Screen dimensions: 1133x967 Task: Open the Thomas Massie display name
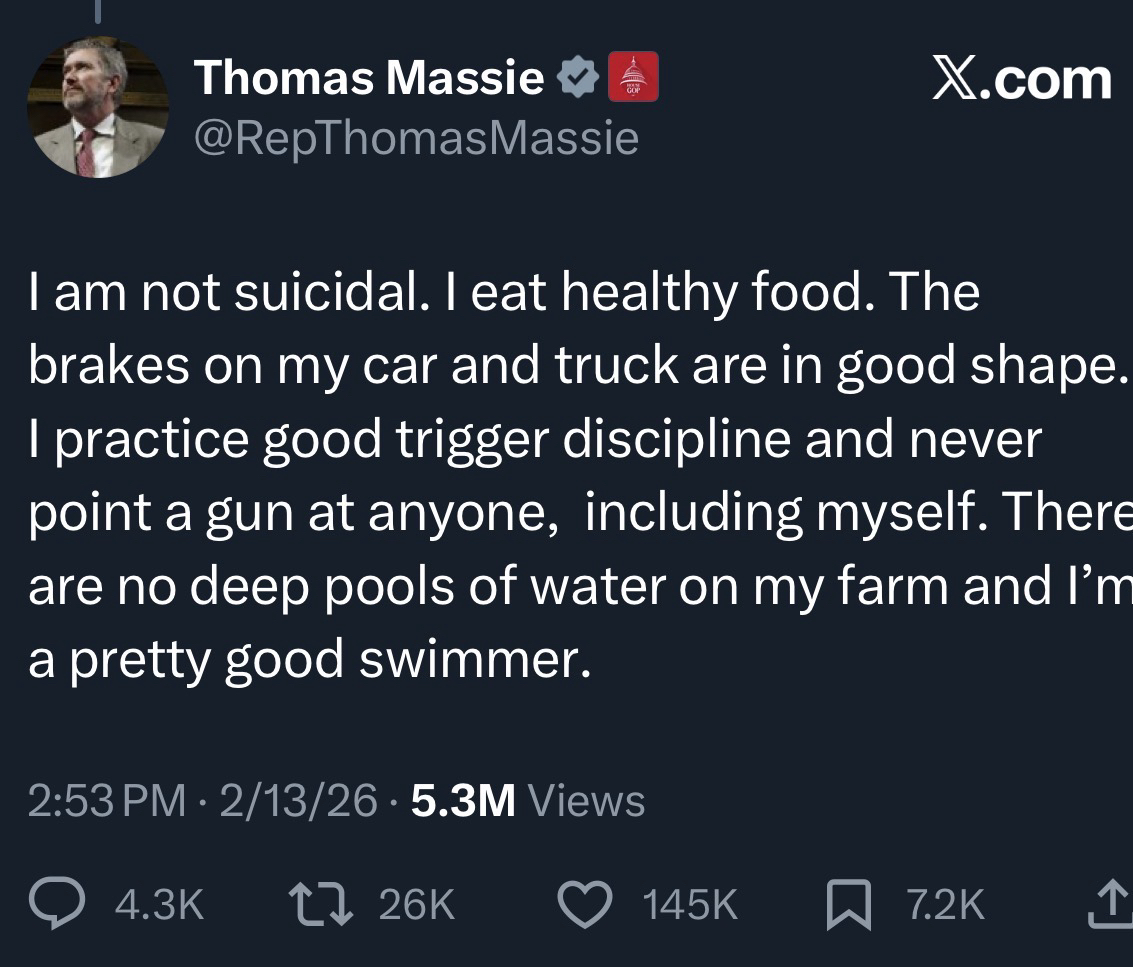click(x=370, y=78)
